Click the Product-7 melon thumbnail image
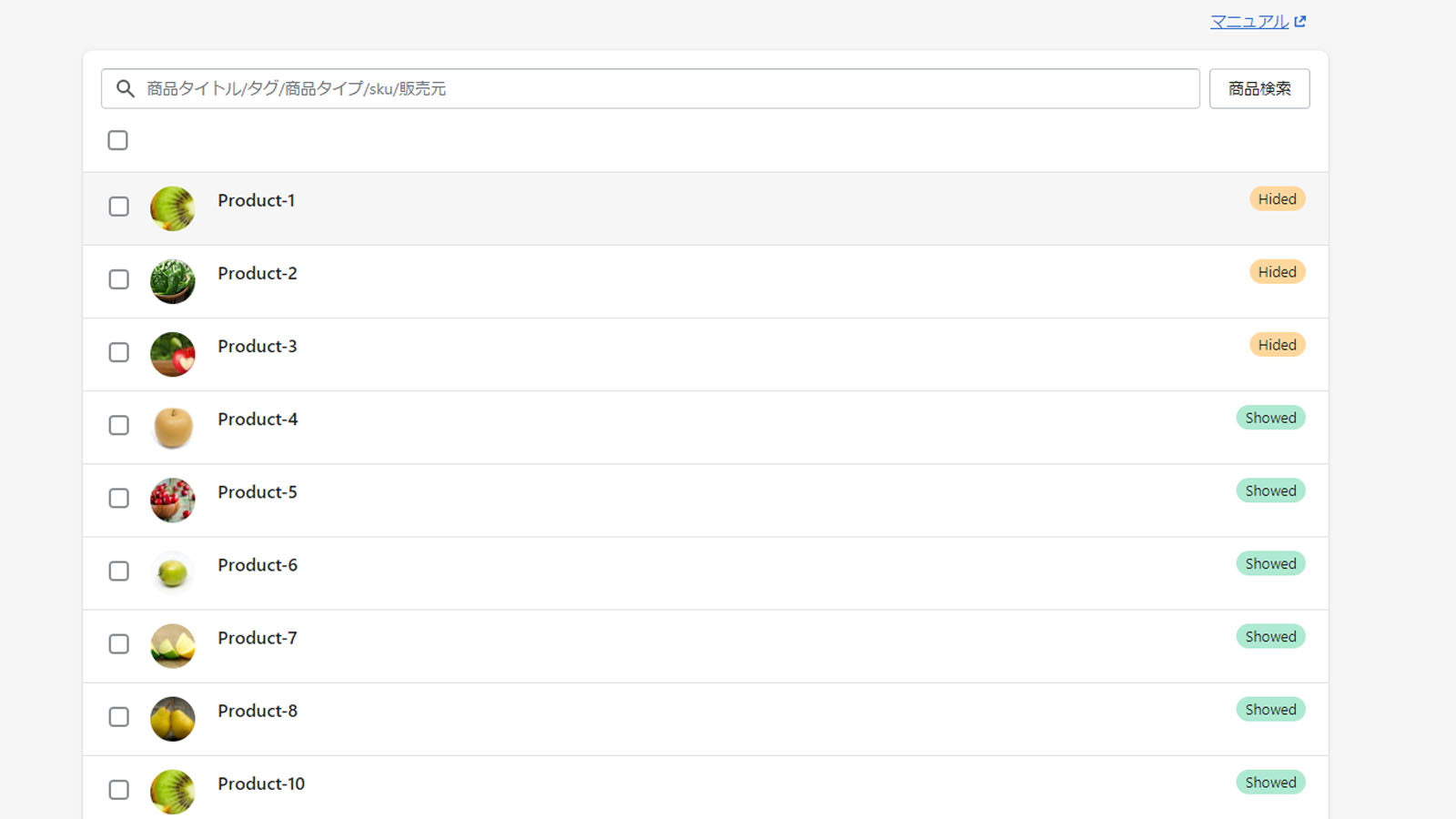The width and height of the screenshot is (1456, 819). pyautogui.click(x=172, y=644)
